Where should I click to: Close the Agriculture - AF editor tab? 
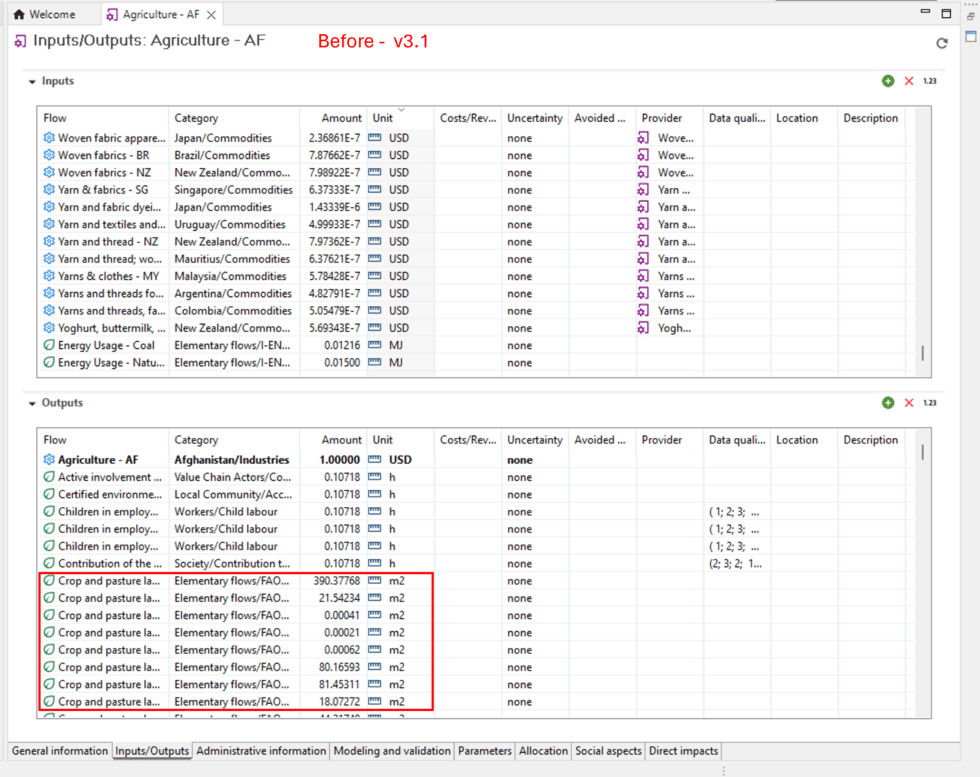pyautogui.click(x=212, y=15)
